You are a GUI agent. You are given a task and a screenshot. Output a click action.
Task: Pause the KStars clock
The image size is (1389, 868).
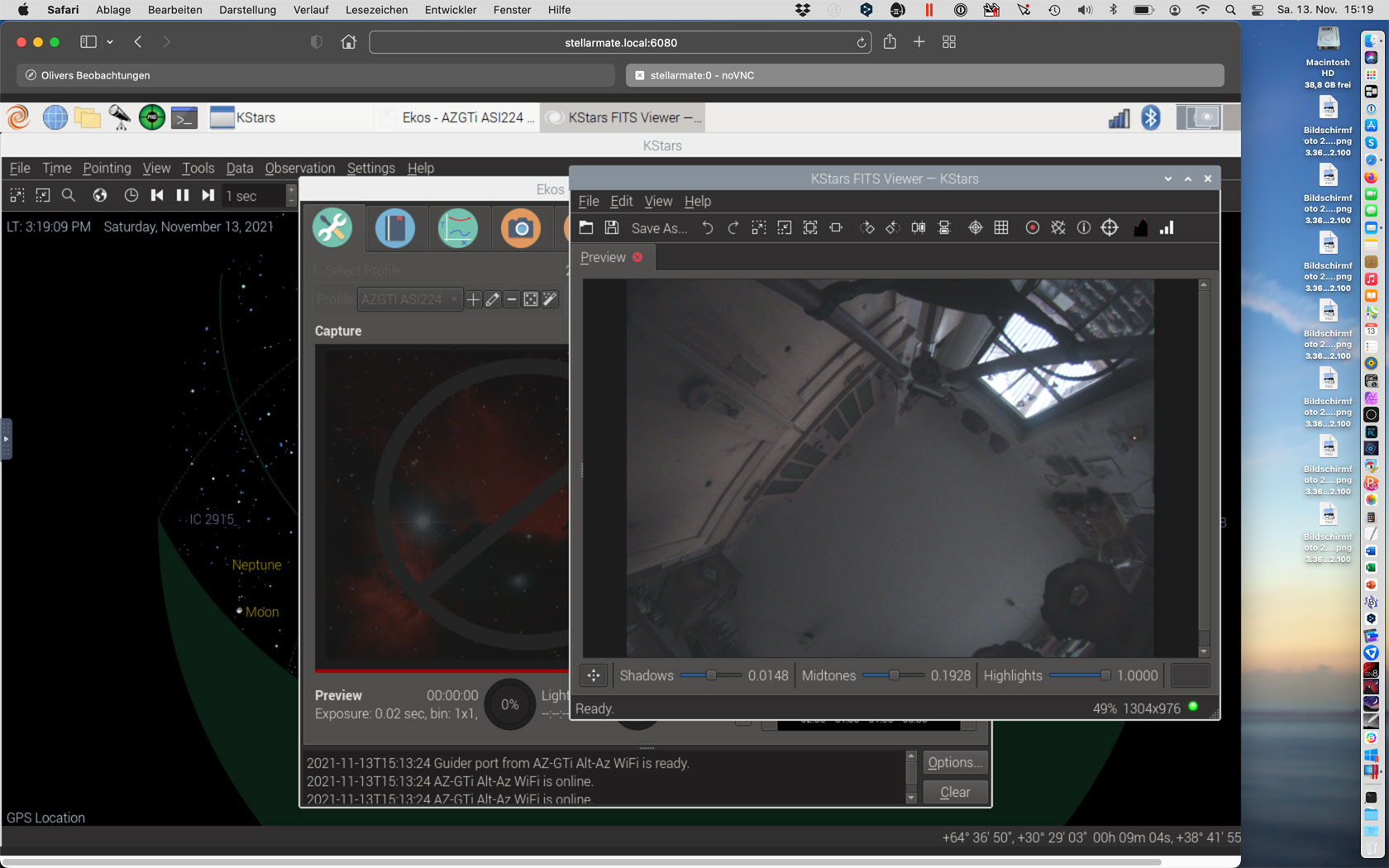[x=183, y=195]
